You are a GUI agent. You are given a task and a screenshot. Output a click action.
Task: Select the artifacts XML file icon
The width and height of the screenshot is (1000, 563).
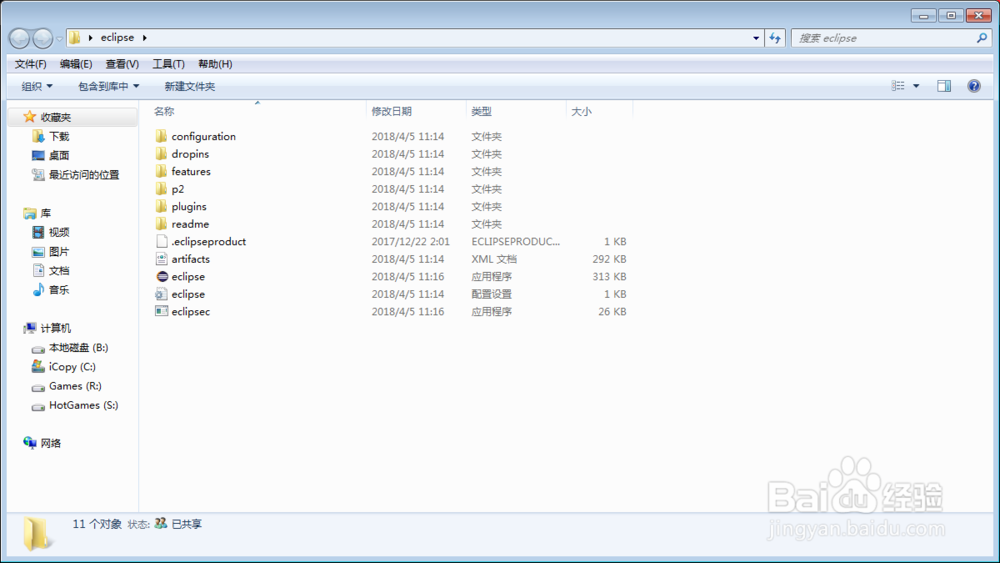coord(162,259)
